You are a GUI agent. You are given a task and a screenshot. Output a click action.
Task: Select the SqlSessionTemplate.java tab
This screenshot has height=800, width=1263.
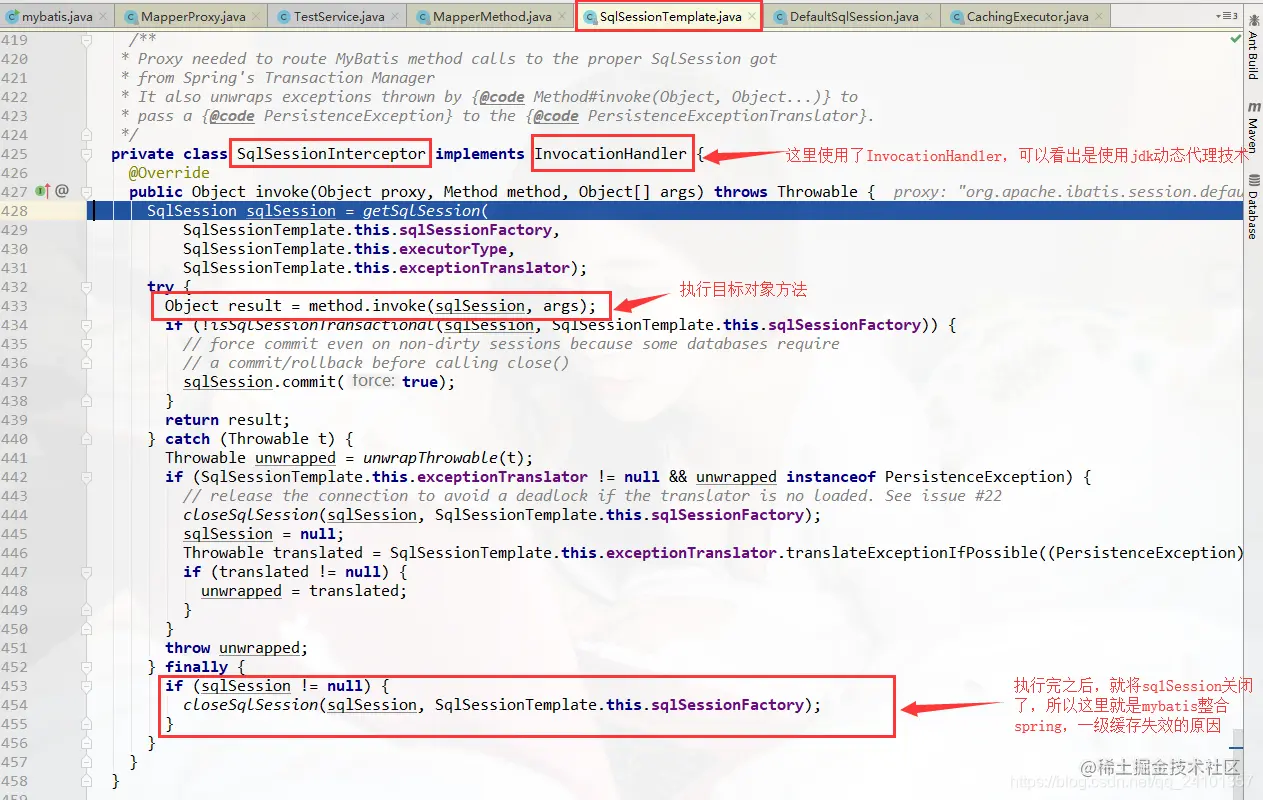click(x=671, y=17)
